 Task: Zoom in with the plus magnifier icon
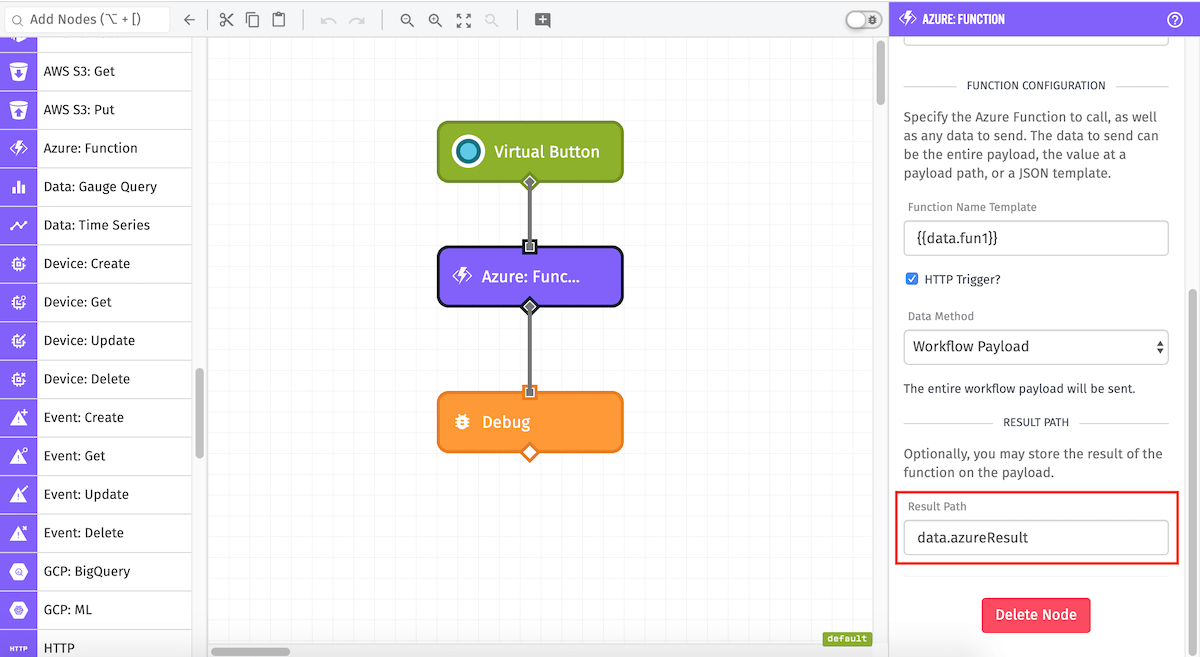(x=435, y=20)
